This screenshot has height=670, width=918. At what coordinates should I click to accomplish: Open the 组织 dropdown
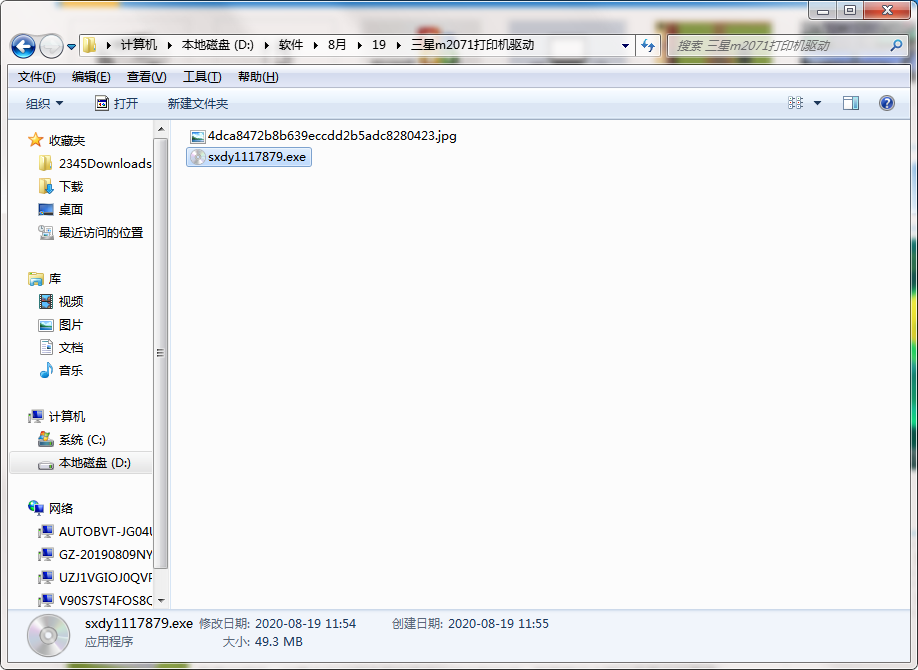(44, 104)
